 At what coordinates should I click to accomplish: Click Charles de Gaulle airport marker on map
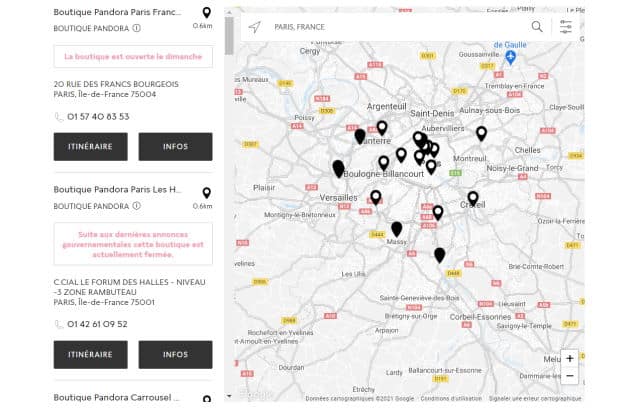click(510, 57)
